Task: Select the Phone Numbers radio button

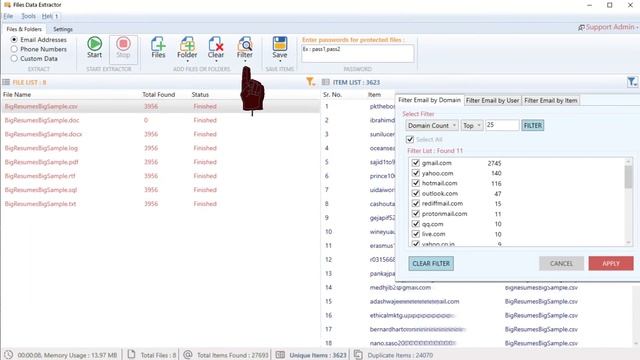Action: (14, 49)
